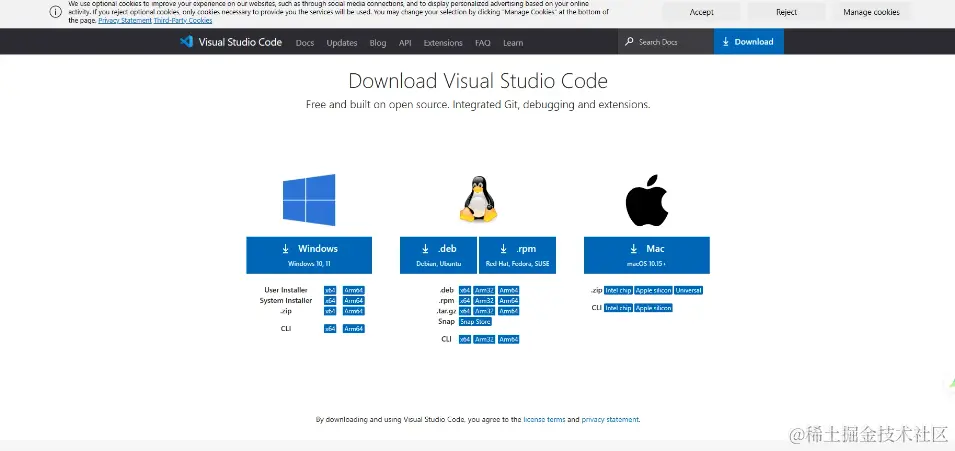Screen dimensions: 955x451
Task: Choose Arm64 for Windows .zip
Action: [353, 311]
